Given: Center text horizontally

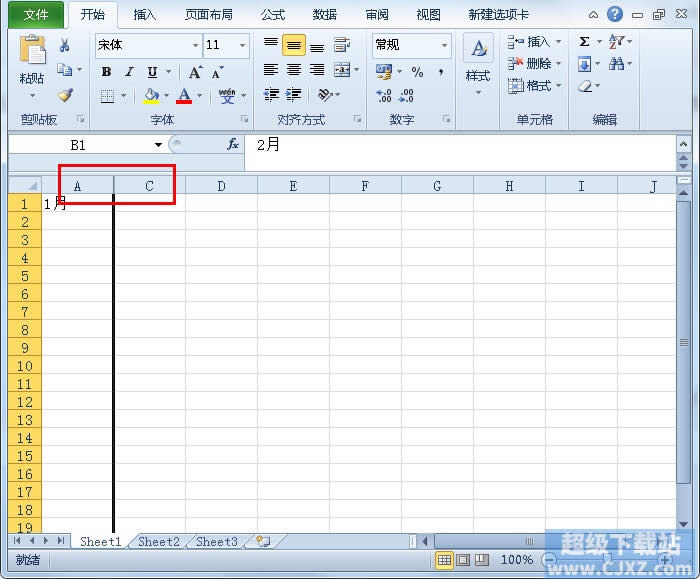Looking at the screenshot, I should click(294, 70).
